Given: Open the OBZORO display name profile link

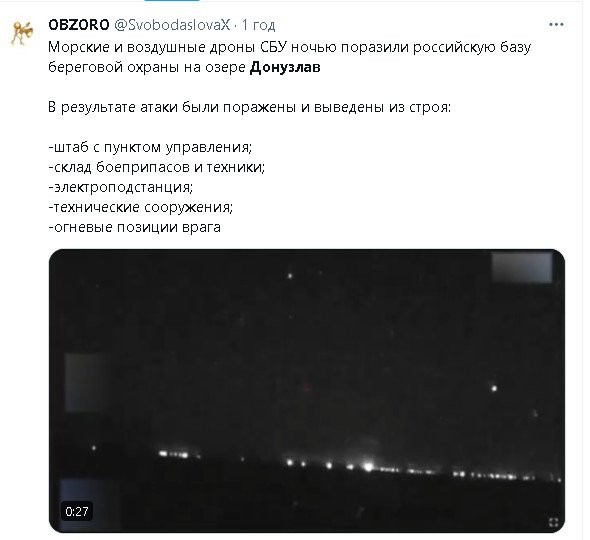Looking at the screenshot, I should click(x=79, y=25).
